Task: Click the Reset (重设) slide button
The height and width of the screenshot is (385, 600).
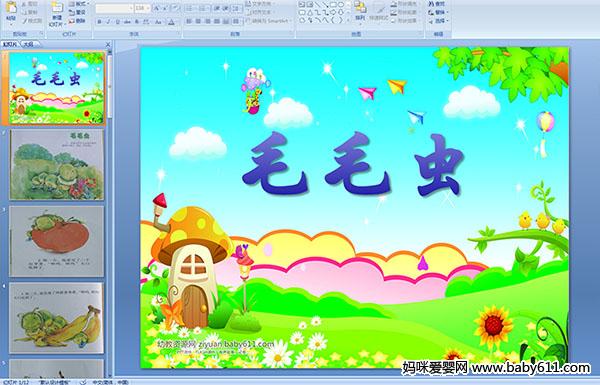Action: point(77,12)
